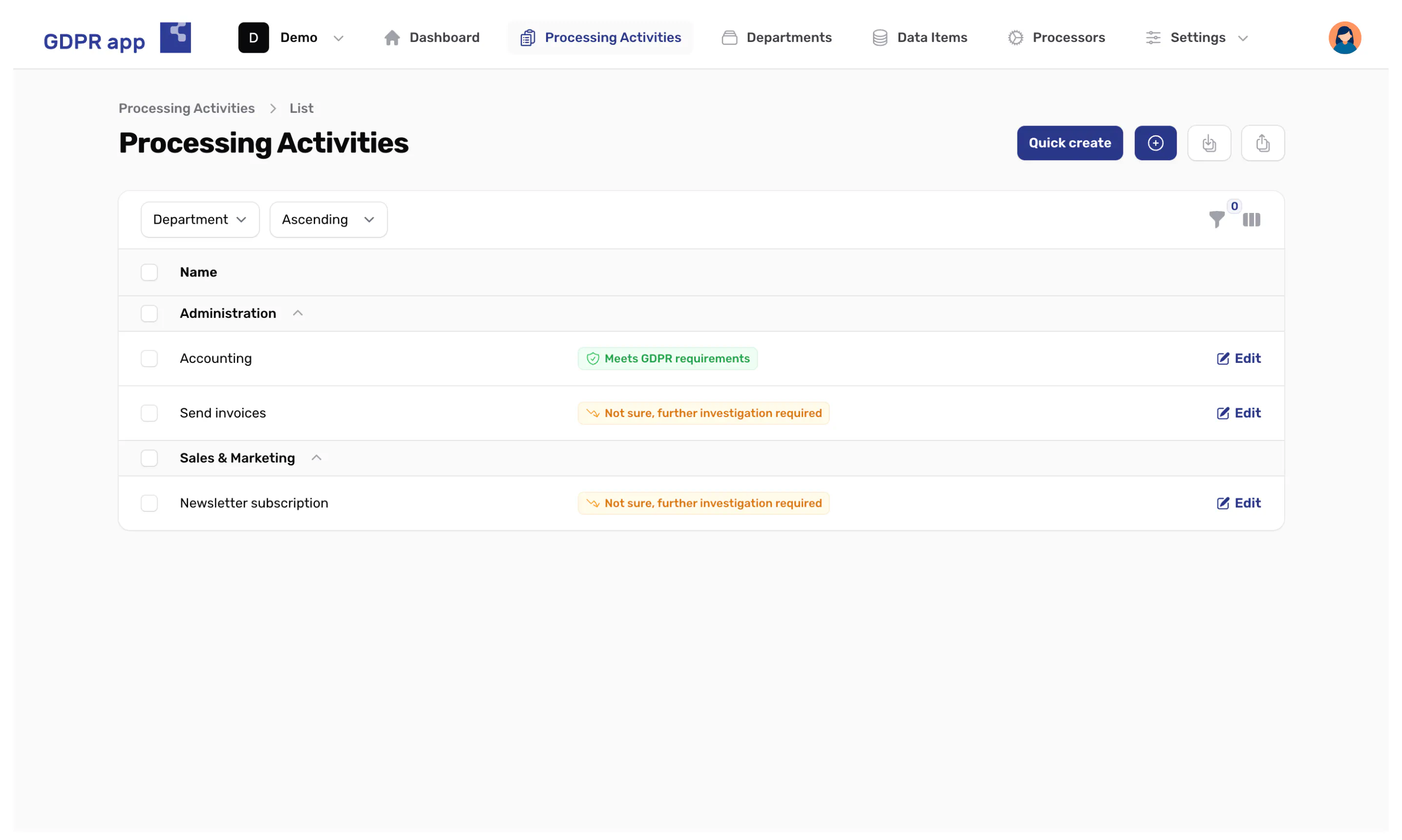Collapse the Administration group
Viewport: 1402px width, 840px height.
click(297, 313)
